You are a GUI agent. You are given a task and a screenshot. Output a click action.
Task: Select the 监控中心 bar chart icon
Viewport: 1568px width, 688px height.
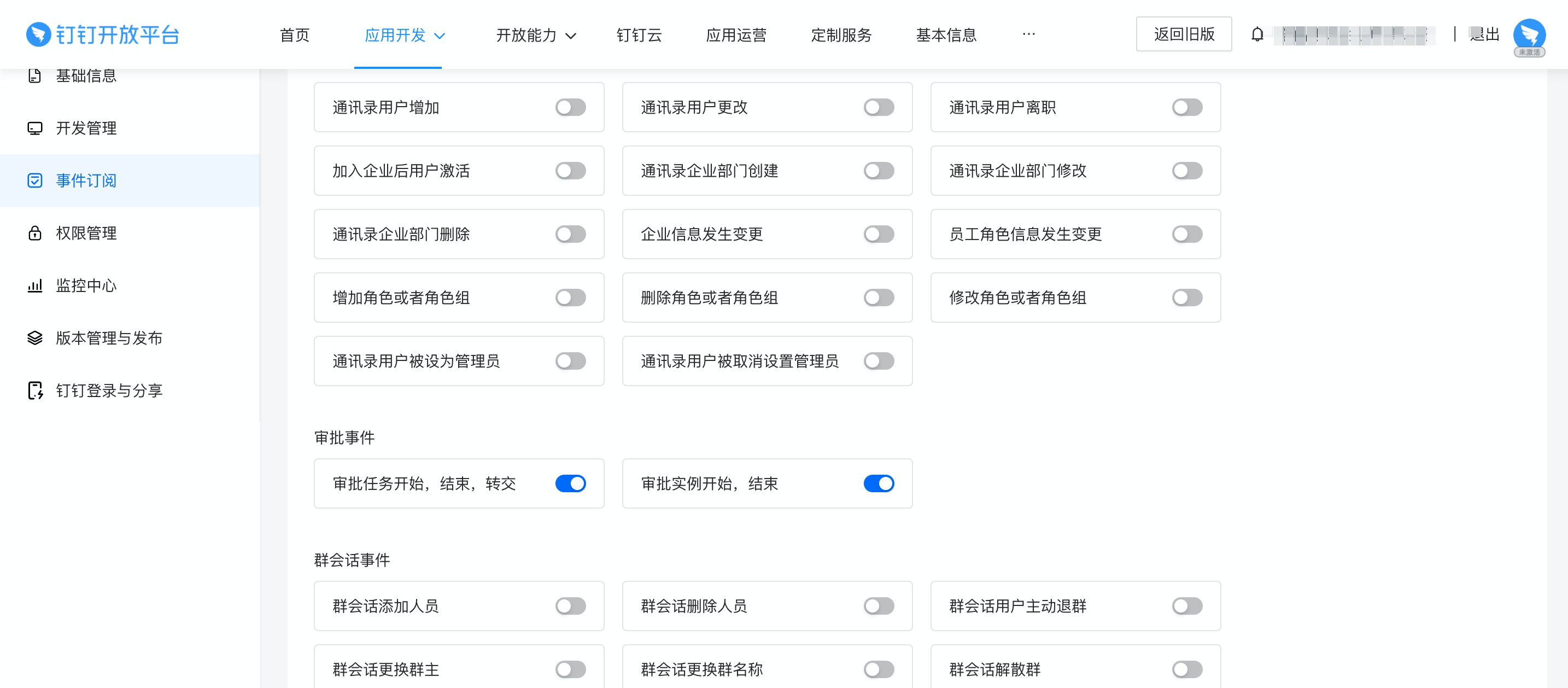[34, 285]
